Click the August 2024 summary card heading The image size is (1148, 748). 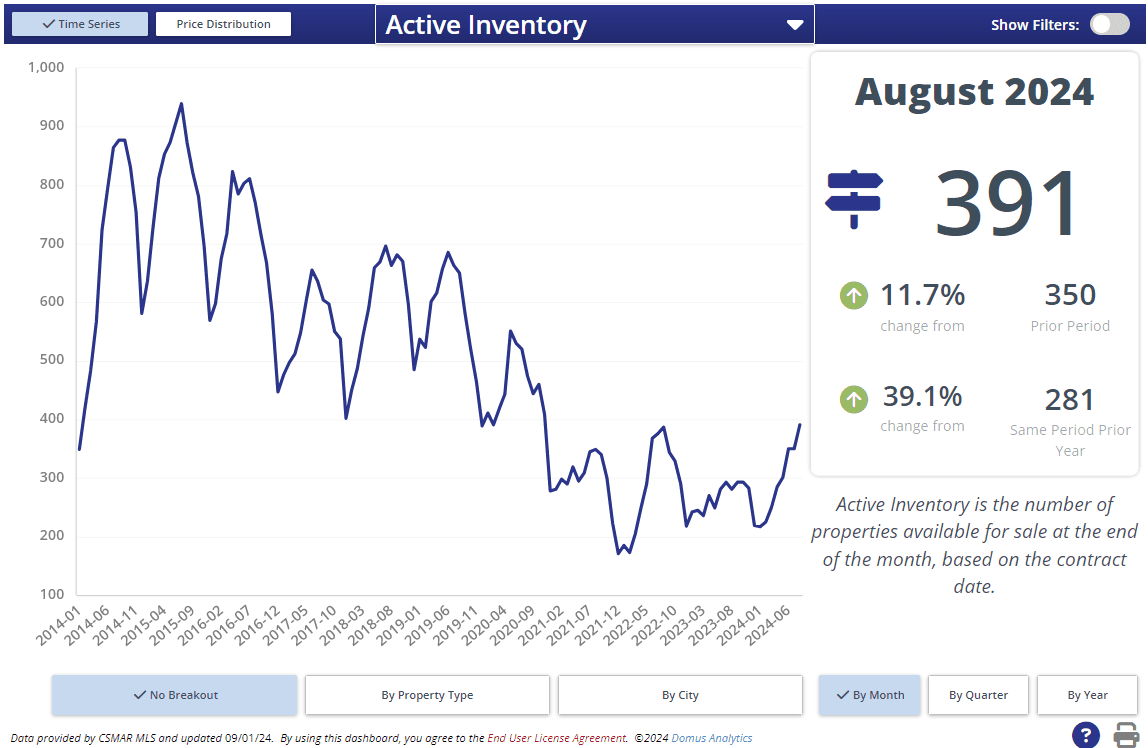974,92
